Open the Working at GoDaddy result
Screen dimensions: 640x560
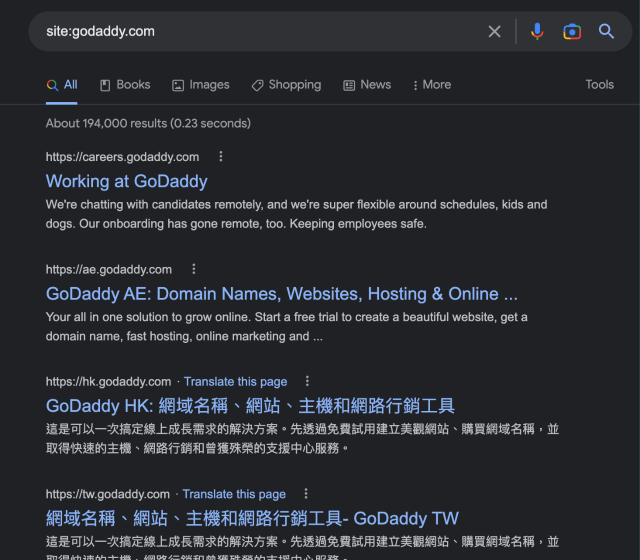127,181
